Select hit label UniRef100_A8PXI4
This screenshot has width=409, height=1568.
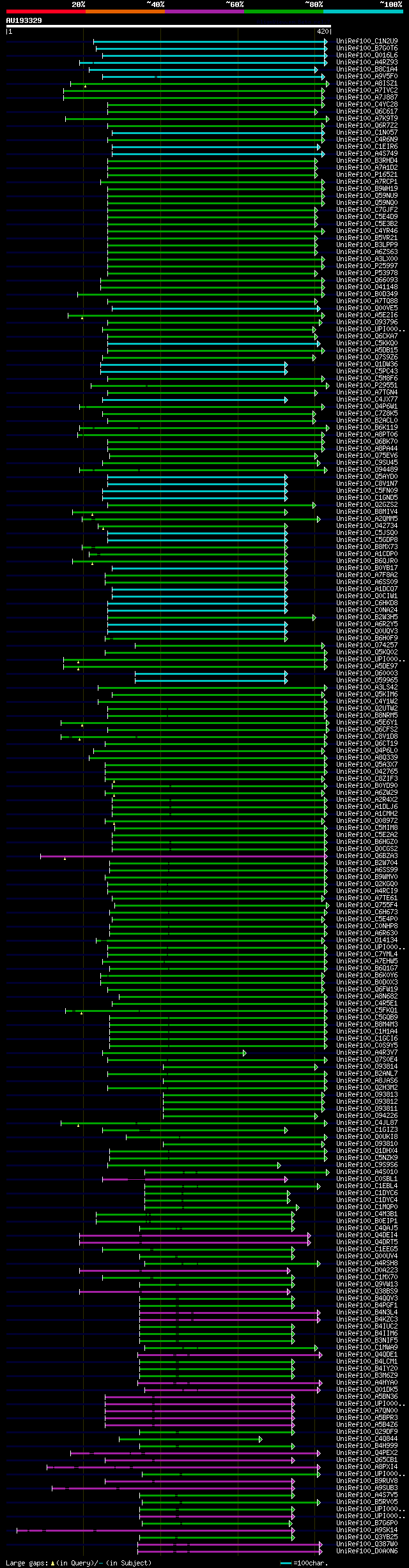pos(367,1467)
